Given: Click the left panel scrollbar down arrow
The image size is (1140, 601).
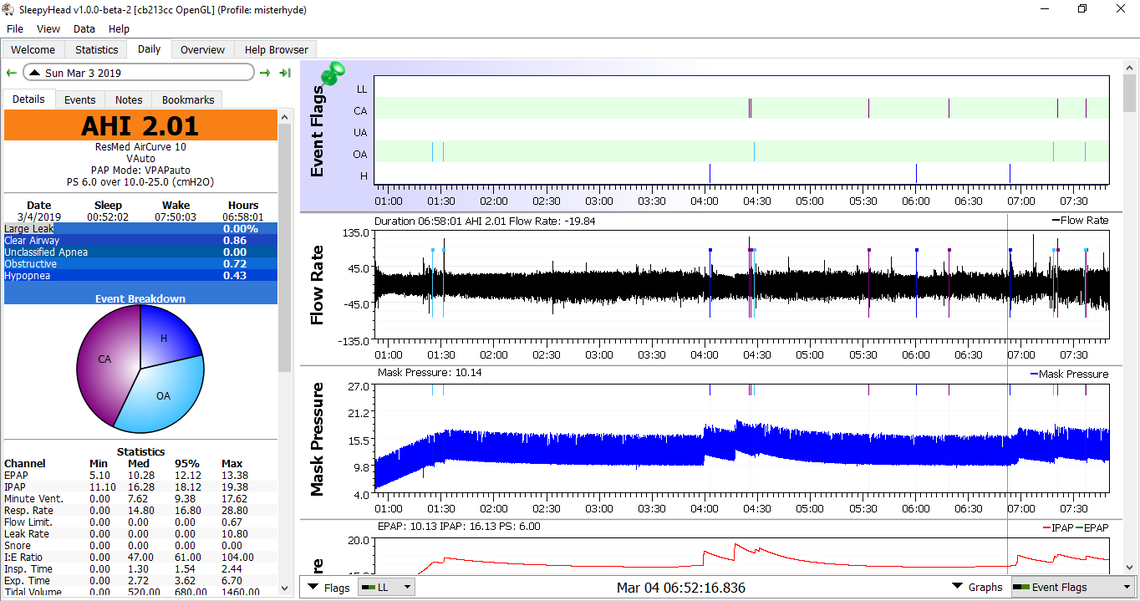Looking at the screenshot, I should click(284, 588).
